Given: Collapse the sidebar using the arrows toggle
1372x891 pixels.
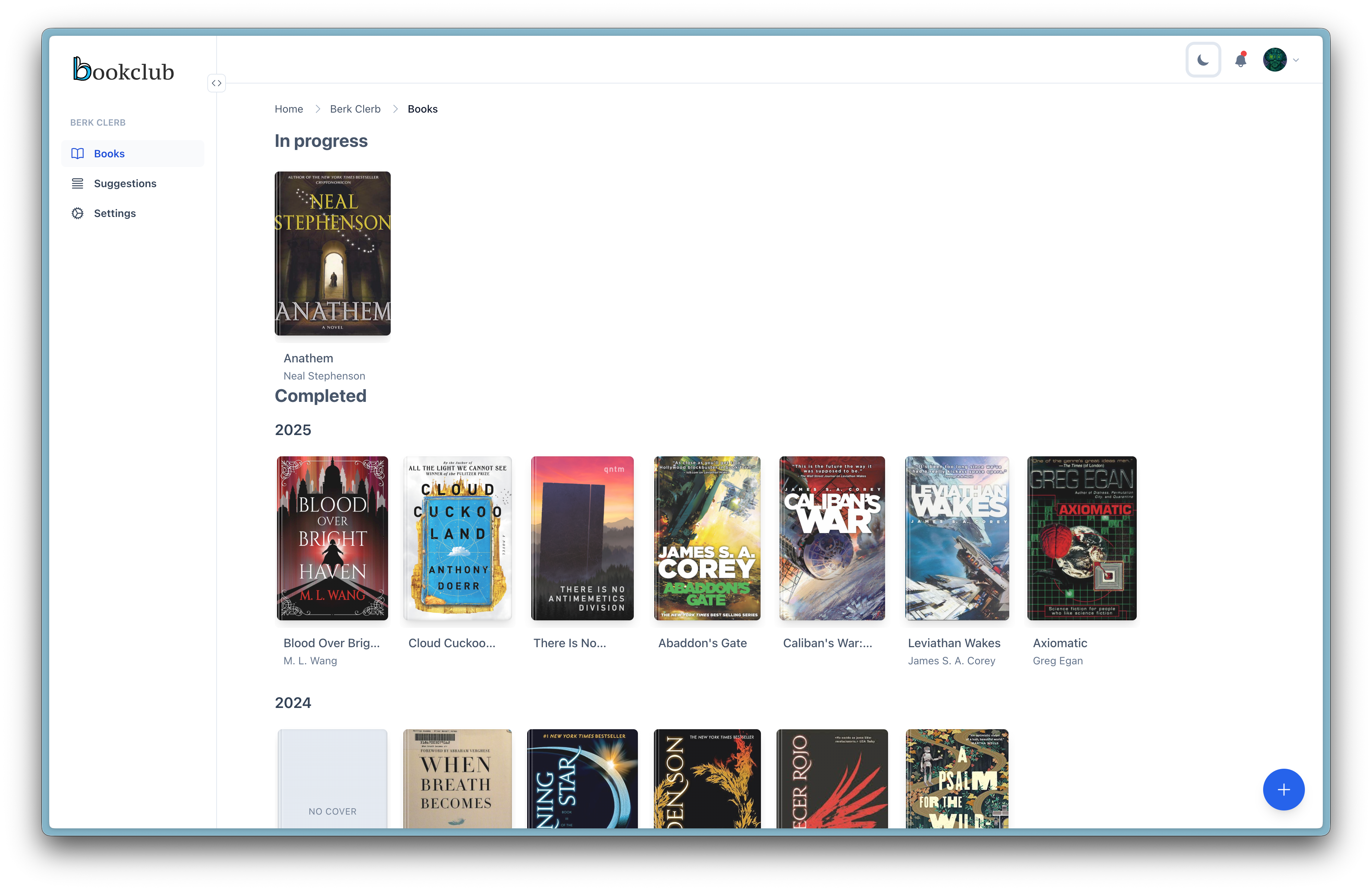Looking at the screenshot, I should 216,83.
